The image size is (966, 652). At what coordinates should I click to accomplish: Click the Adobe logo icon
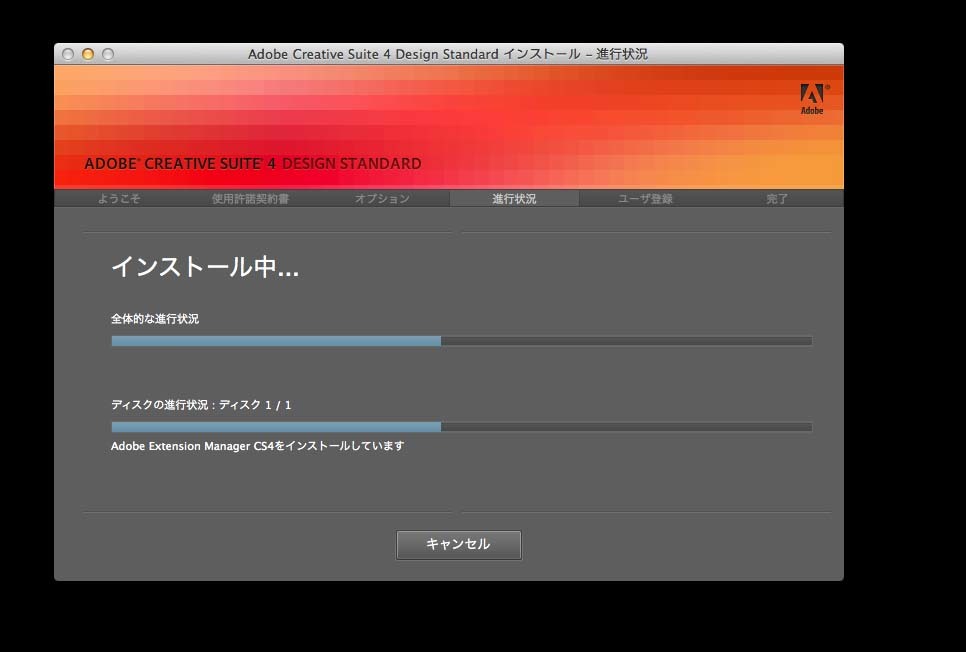(813, 99)
